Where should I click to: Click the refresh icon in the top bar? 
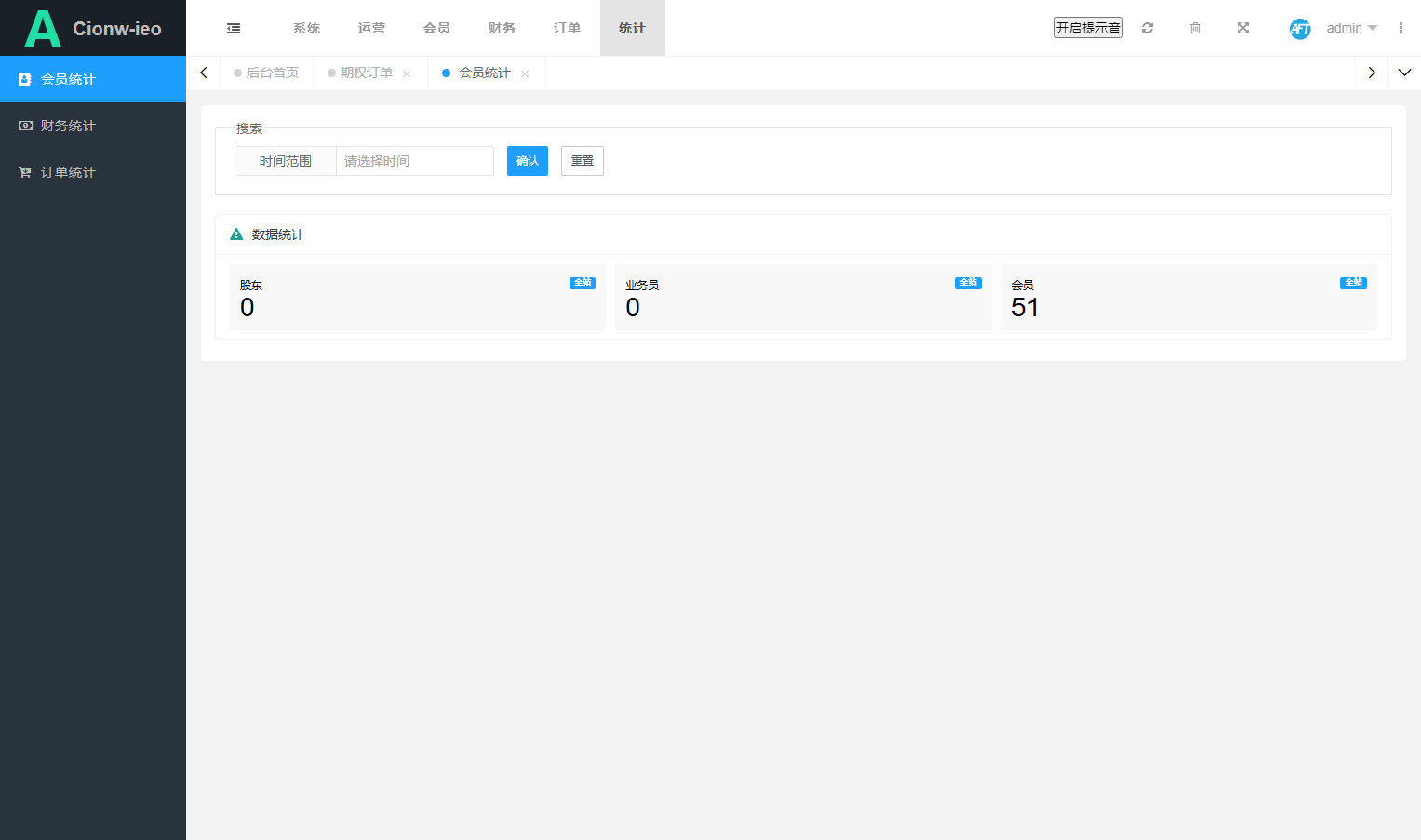(x=1147, y=28)
